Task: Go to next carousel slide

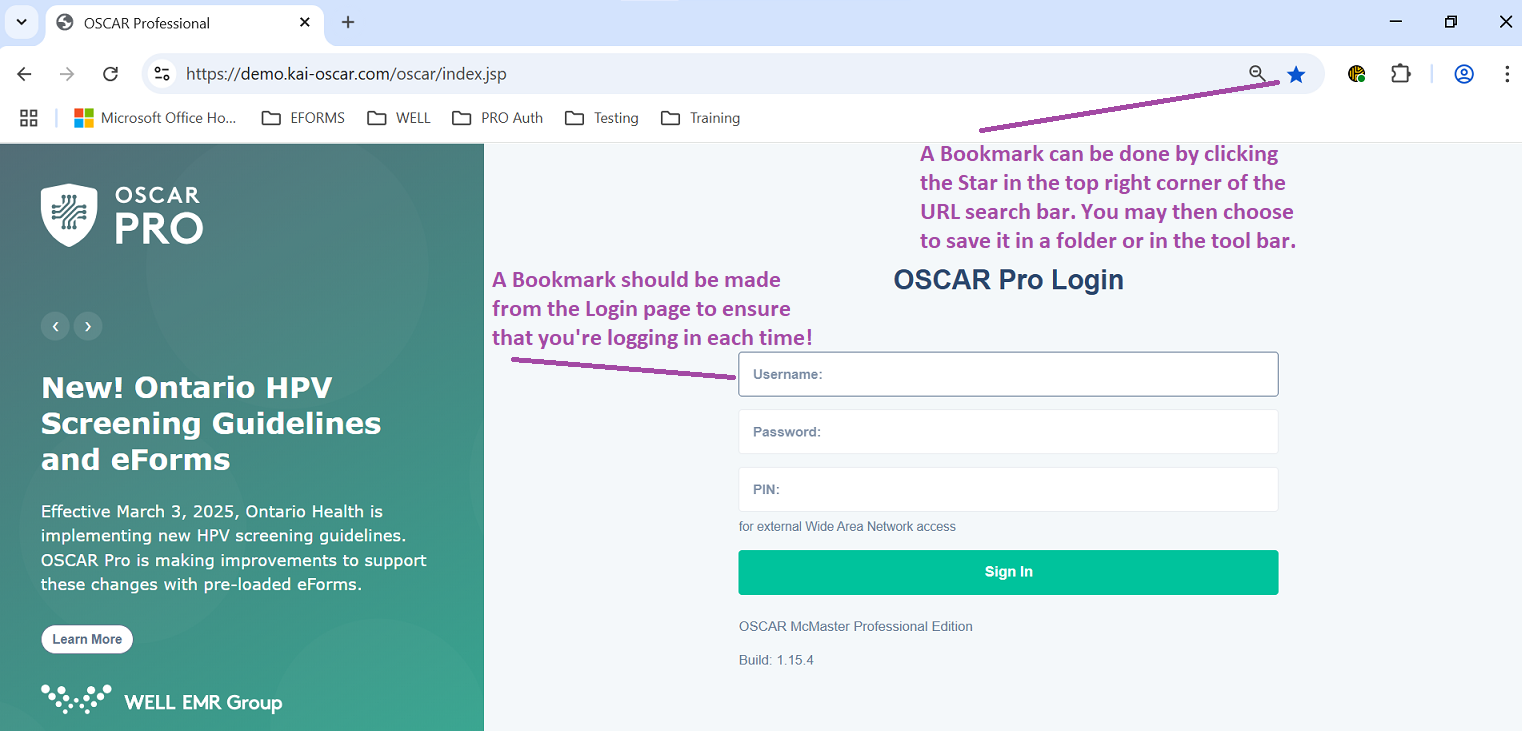Action: [x=88, y=326]
